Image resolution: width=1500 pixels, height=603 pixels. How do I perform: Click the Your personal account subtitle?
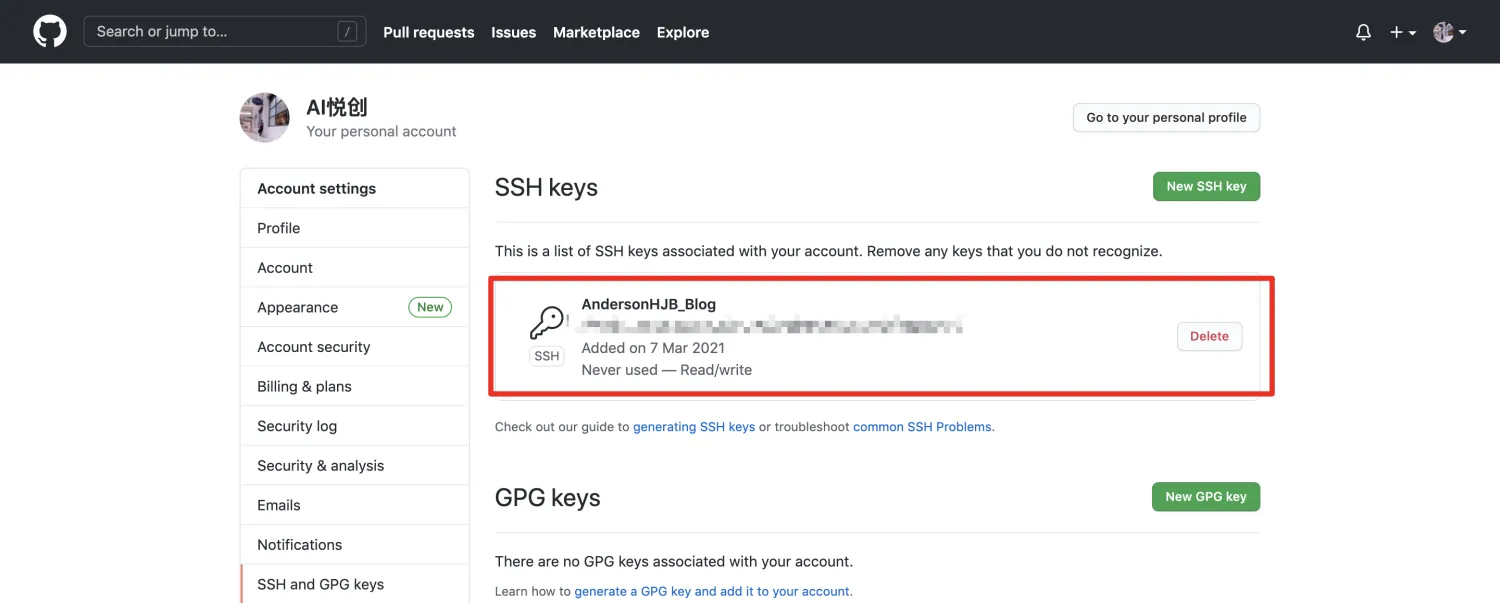pyautogui.click(x=381, y=131)
